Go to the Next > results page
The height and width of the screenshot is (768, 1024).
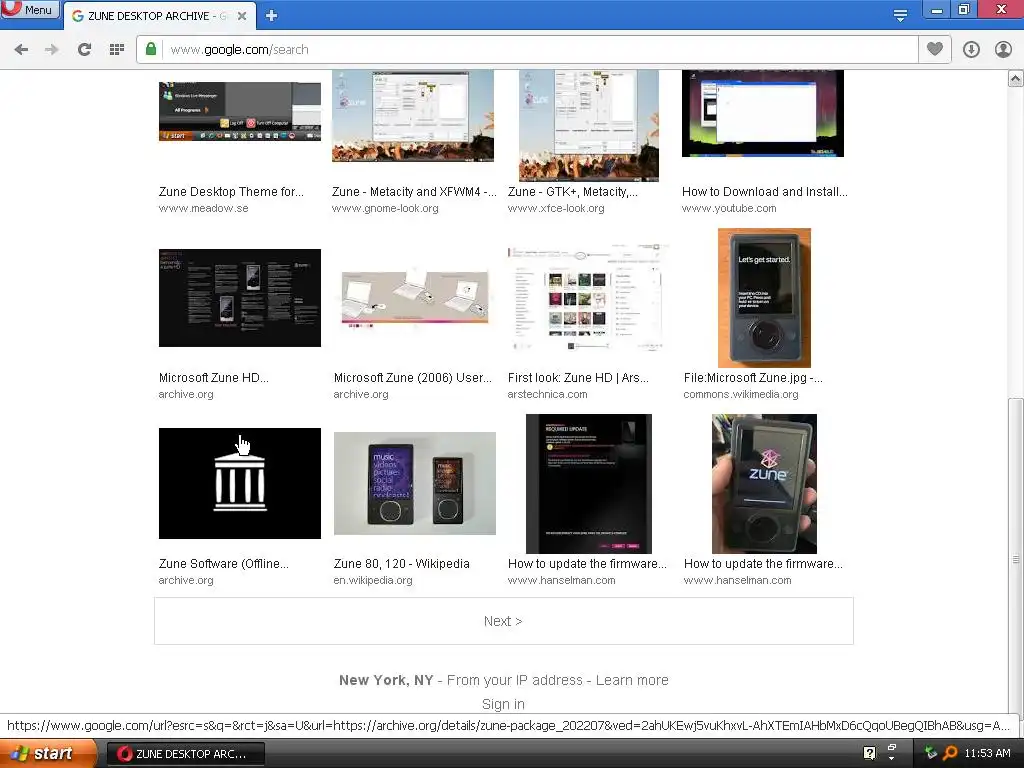click(504, 621)
